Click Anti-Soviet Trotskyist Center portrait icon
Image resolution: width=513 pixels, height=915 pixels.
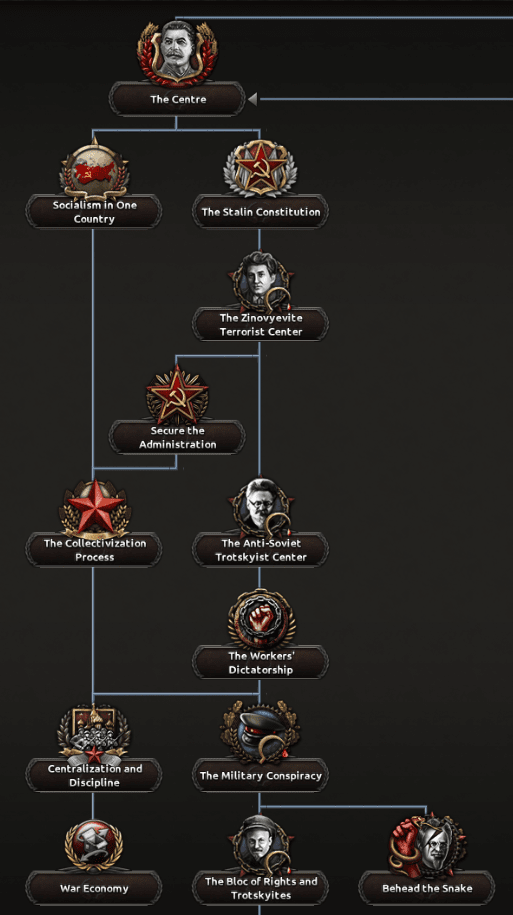point(260,507)
